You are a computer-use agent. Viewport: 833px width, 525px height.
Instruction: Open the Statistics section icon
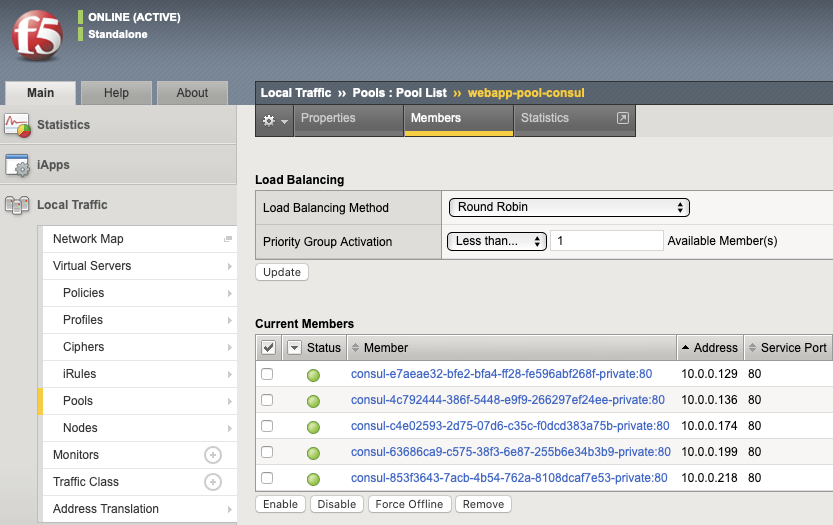pos(17,125)
